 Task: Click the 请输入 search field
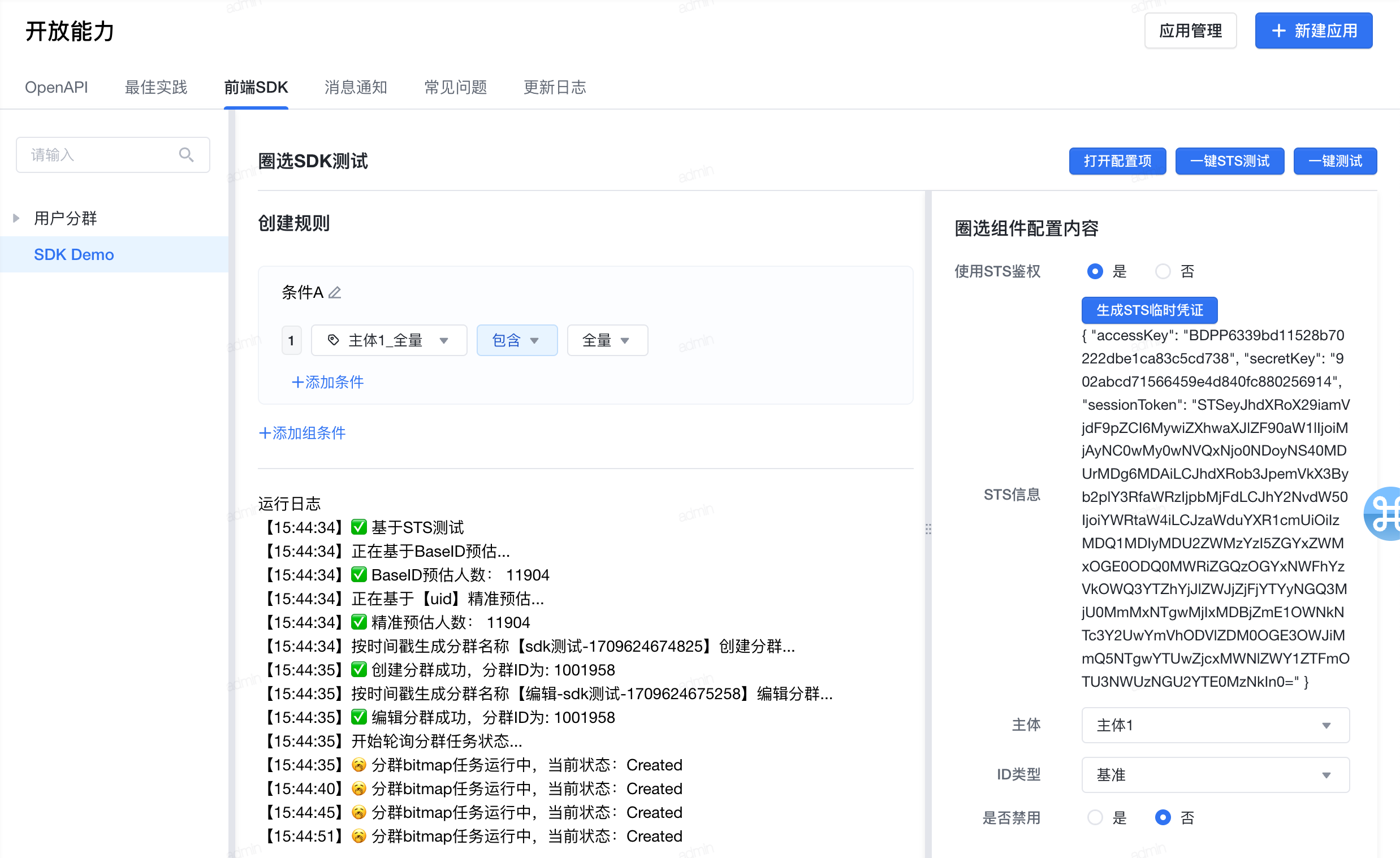click(x=113, y=154)
